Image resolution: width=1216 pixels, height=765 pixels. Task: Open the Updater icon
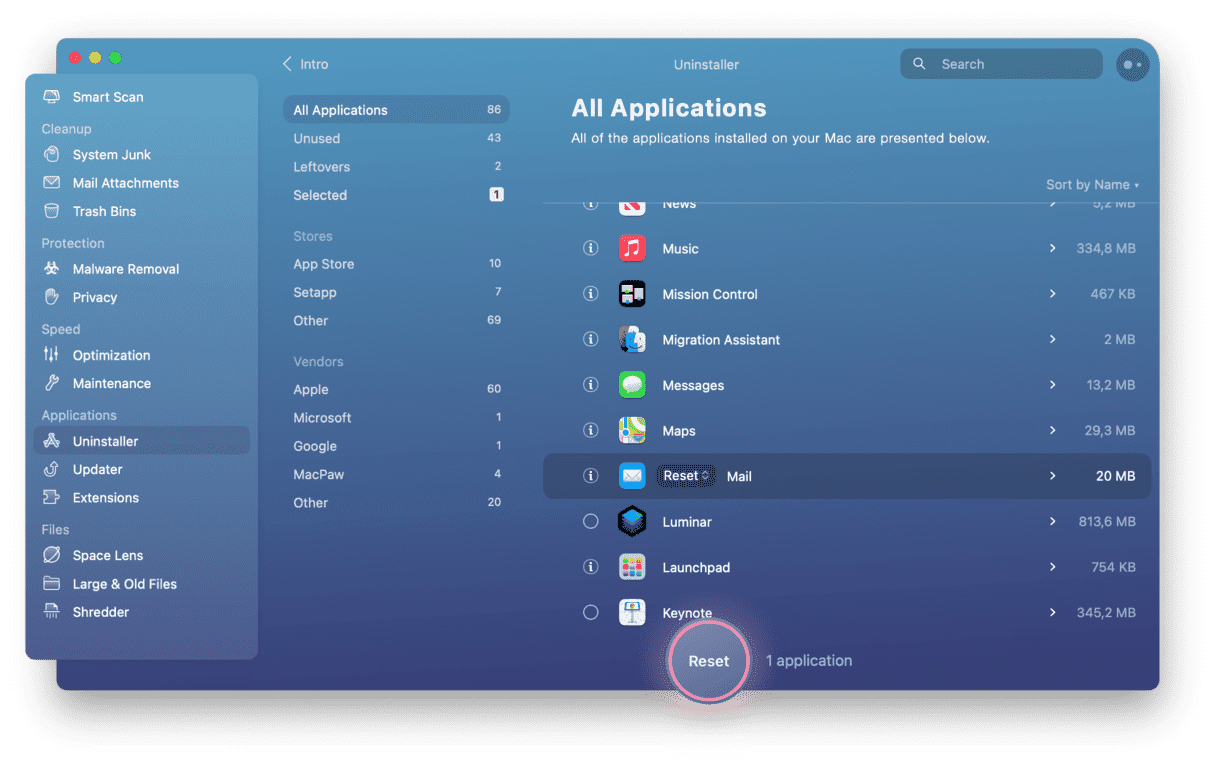tap(52, 469)
